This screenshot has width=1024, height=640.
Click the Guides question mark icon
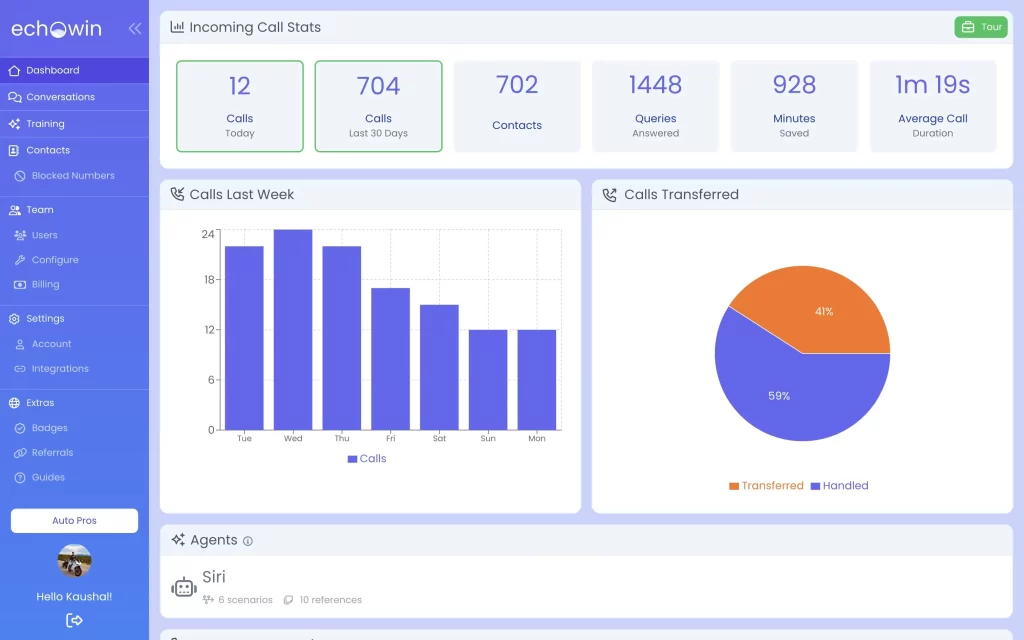point(21,478)
